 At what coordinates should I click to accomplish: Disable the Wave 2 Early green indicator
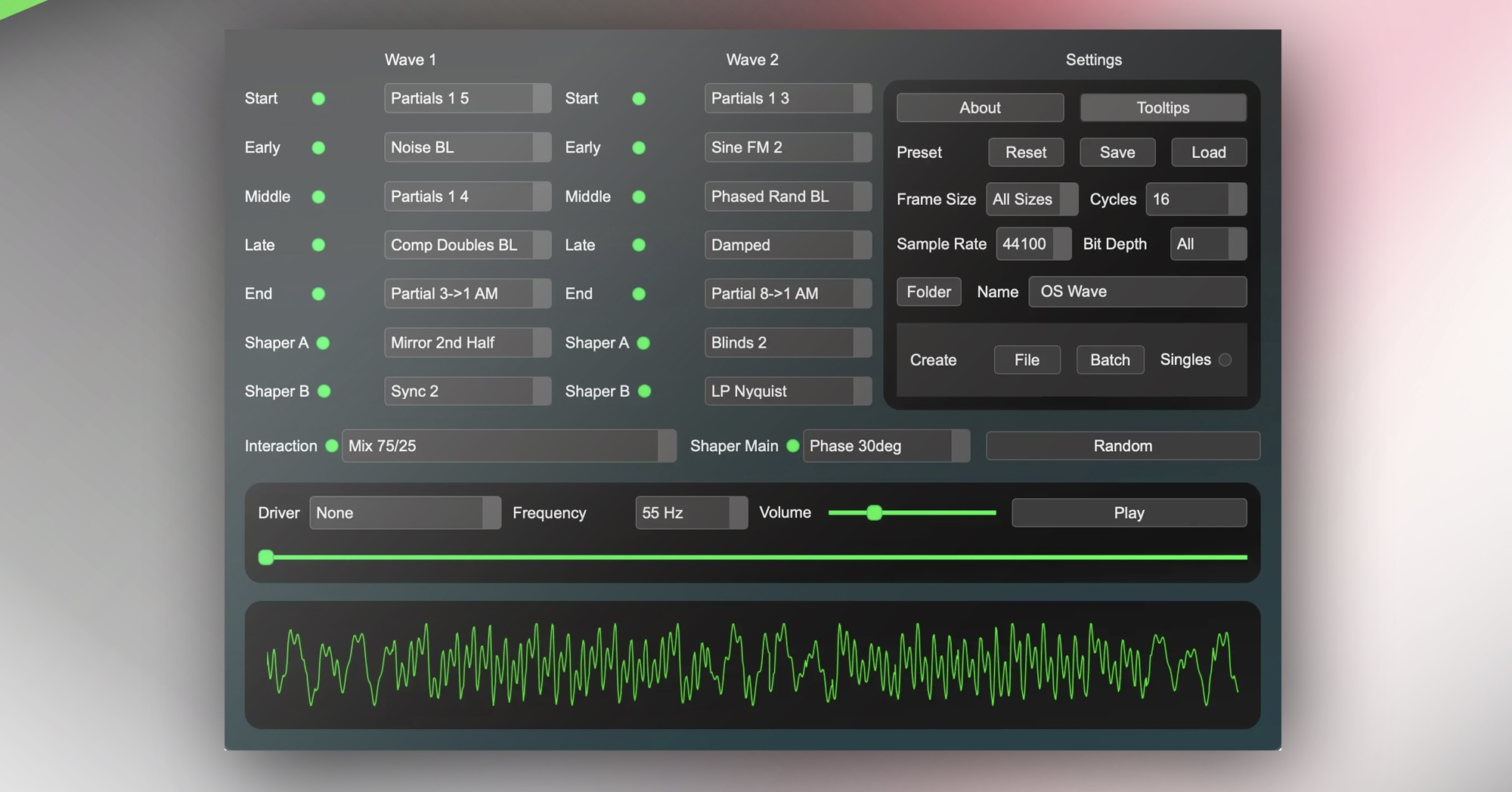[639, 148]
